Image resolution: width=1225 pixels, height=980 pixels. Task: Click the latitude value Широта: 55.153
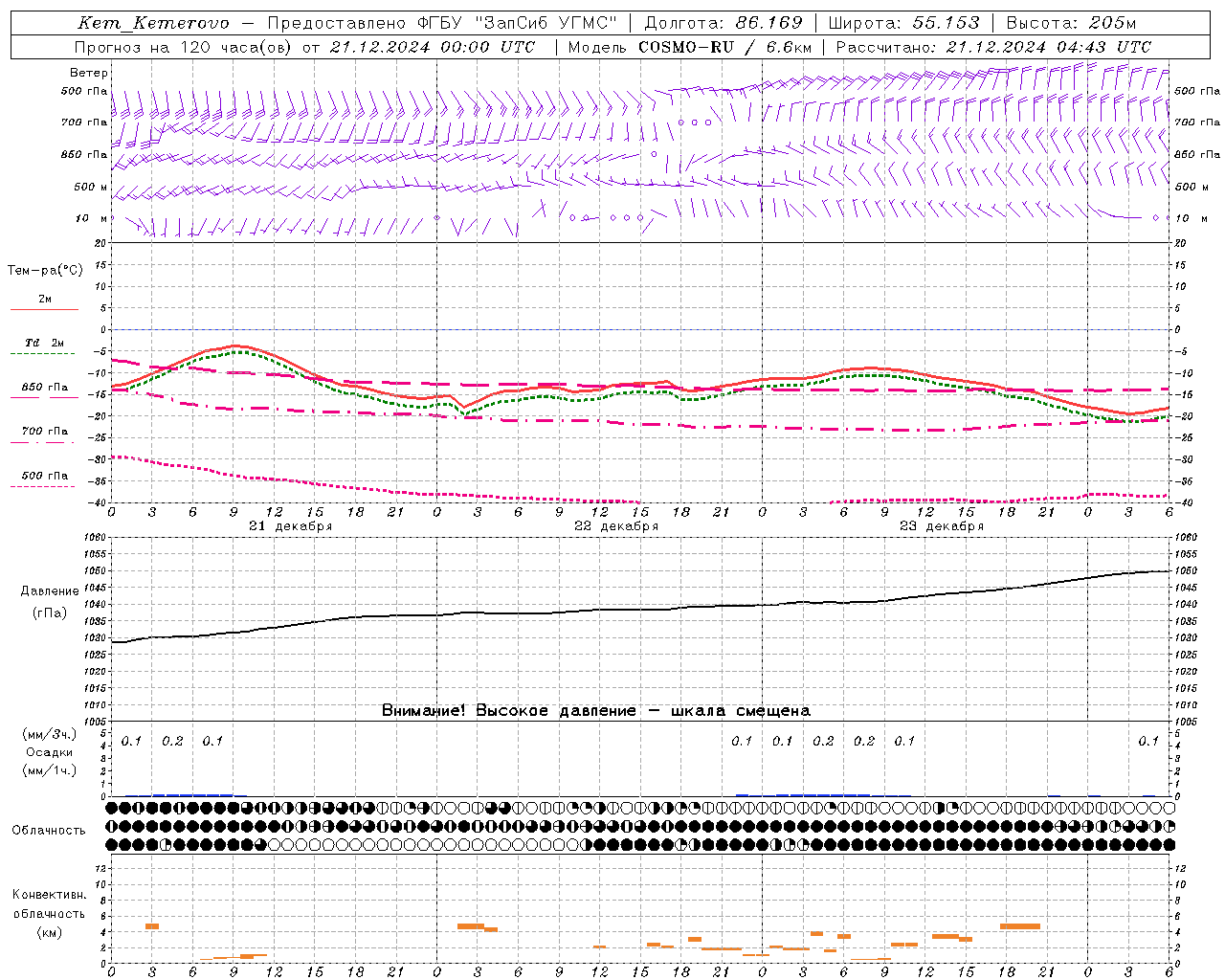click(x=904, y=23)
